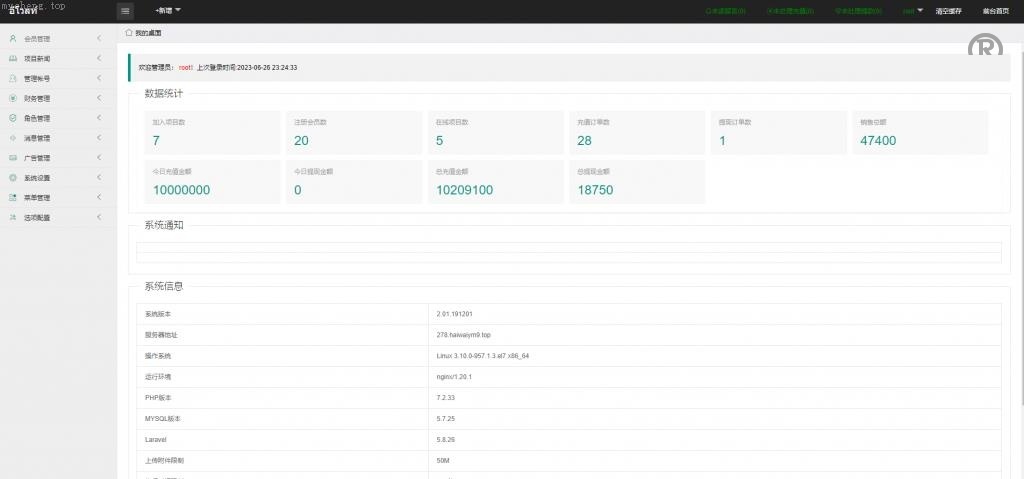The width and height of the screenshot is (1024, 479).
Task: Click the home icon beside 我的桌面
Action: tap(129, 33)
